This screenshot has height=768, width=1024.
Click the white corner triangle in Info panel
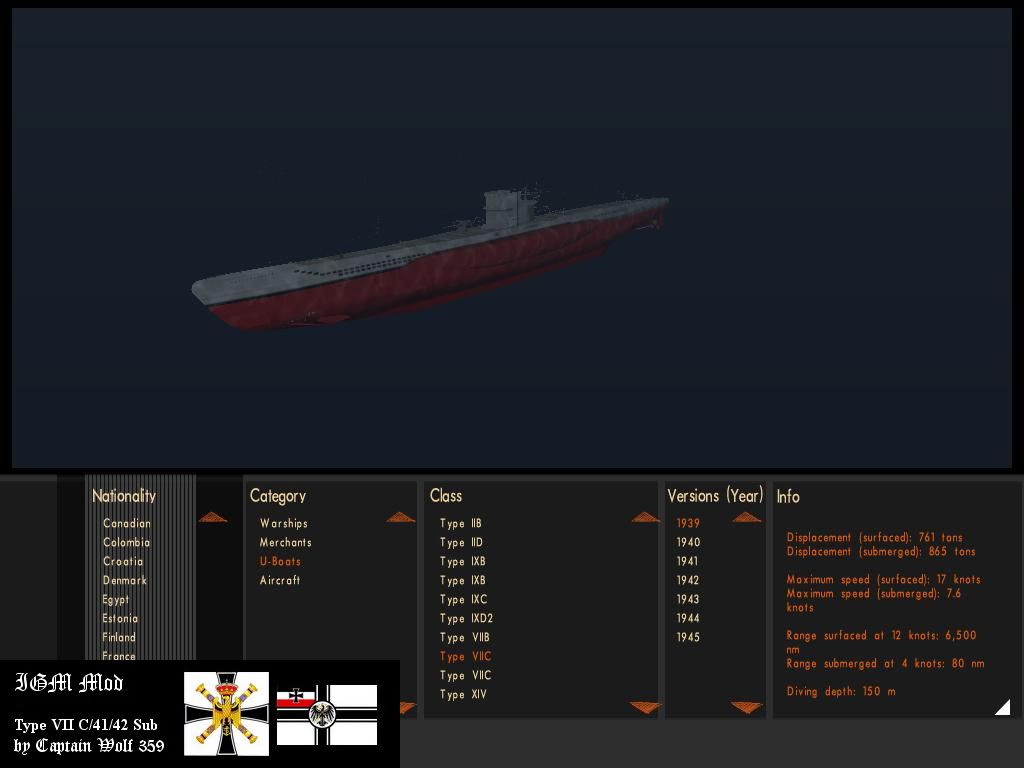[1004, 708]
